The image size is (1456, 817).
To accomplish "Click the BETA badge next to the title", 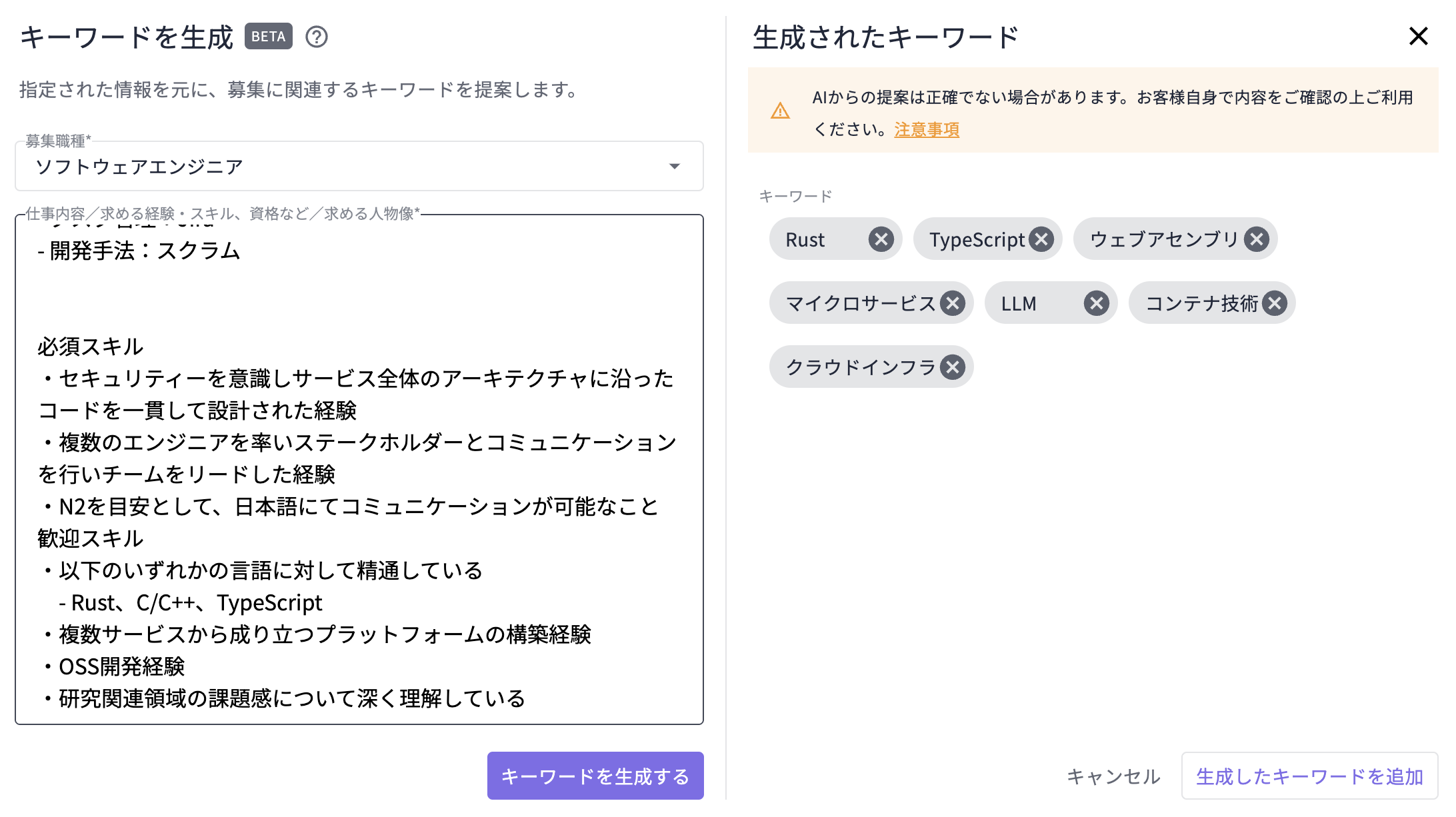I will point(268,37).
